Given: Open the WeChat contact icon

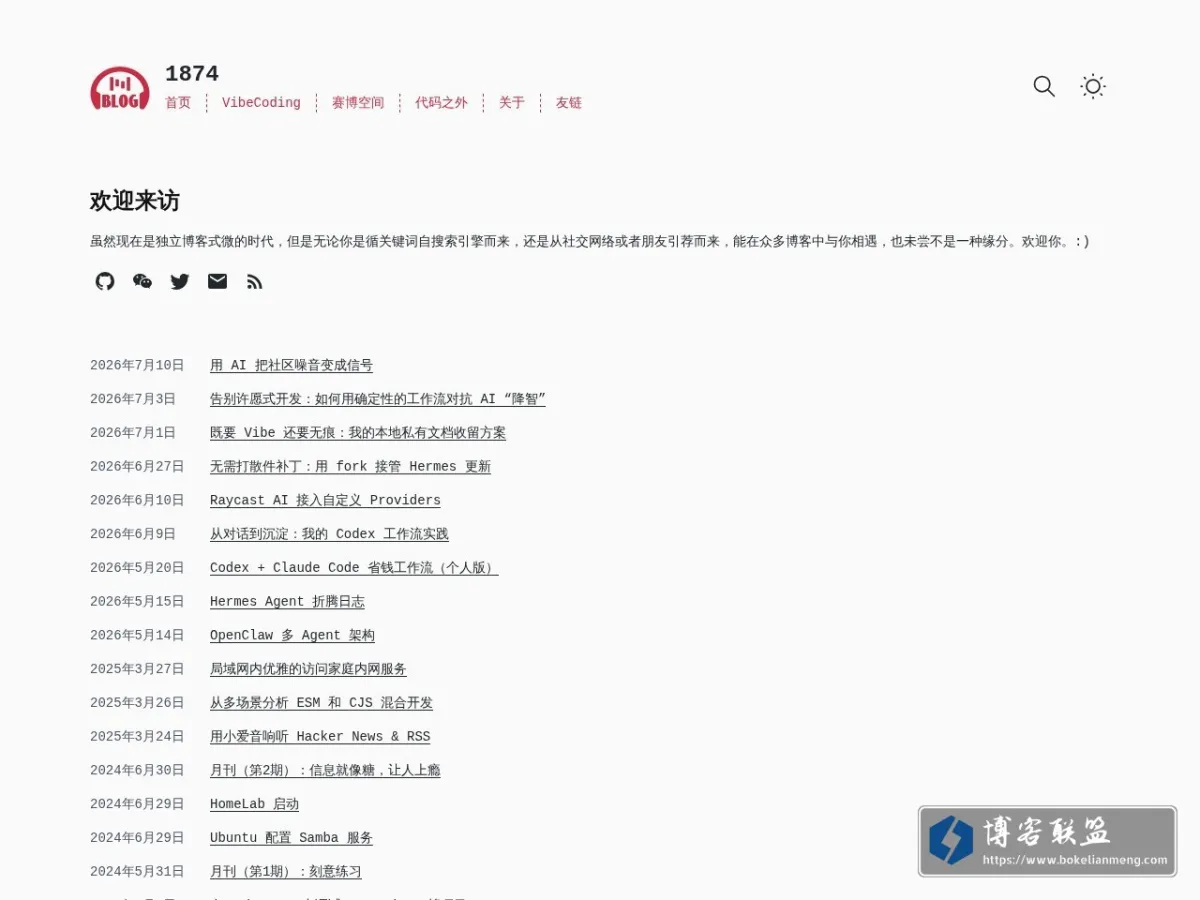Looking at the screenshot, I should pyautogui.click(x=142, y=281).
